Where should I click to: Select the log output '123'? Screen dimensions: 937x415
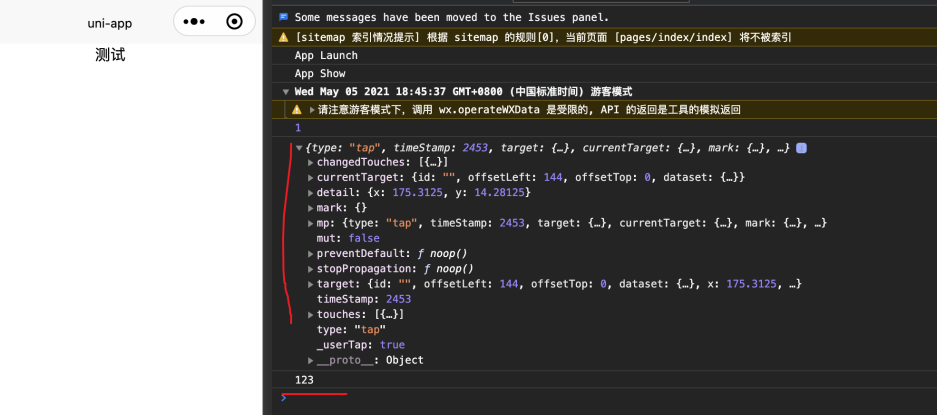[304, 380]
